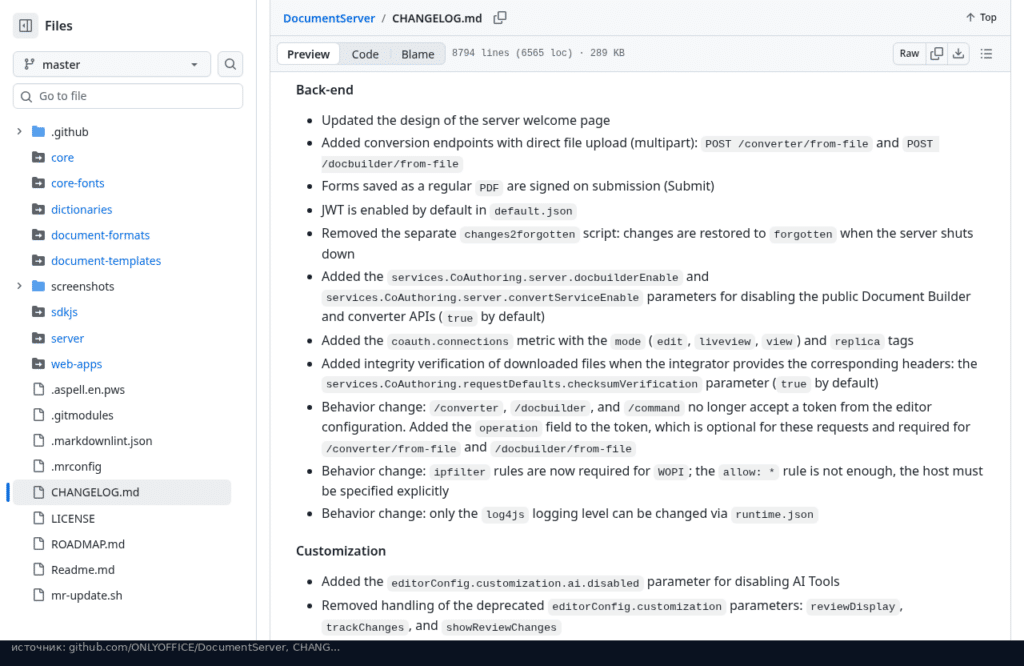
Task: Expand the .github folder chevron
Action: click(x=19, y=131)
